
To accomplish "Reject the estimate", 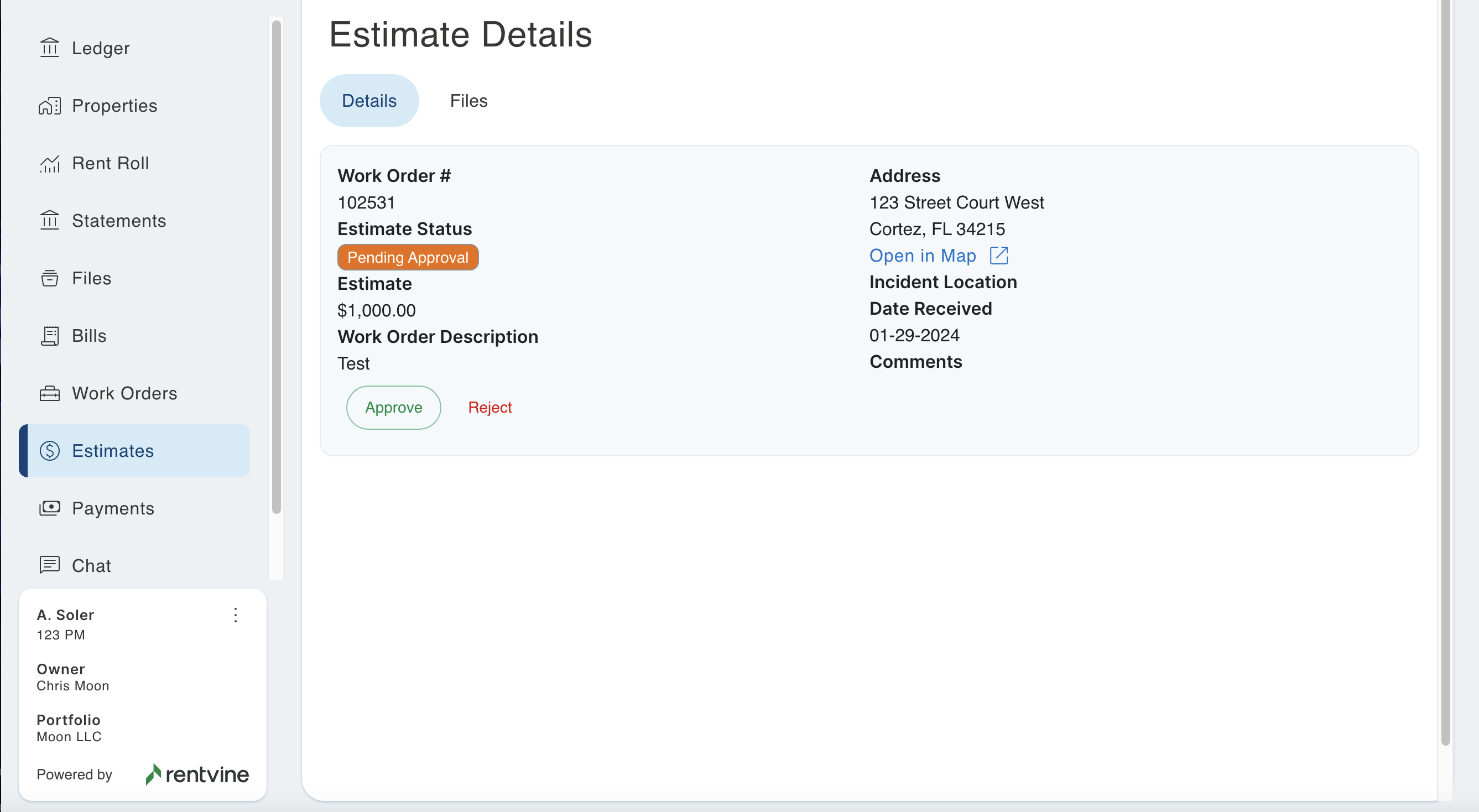I will coord(489,407).
